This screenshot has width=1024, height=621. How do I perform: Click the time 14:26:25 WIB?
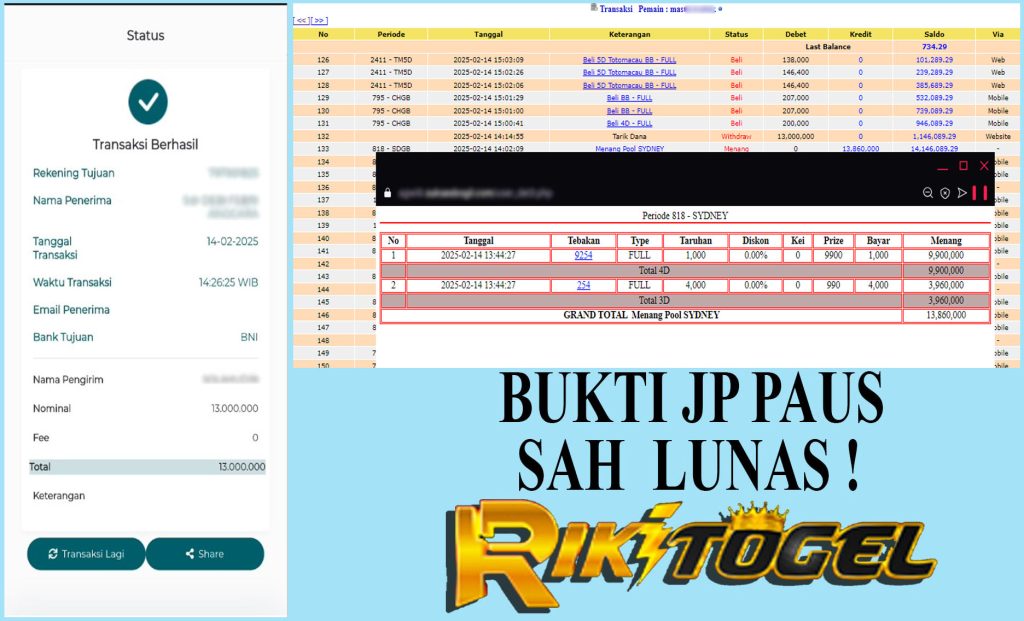(x=229, y=283)
